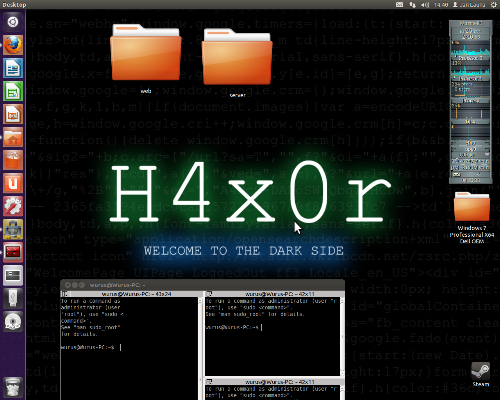This screenshot has height=400, width=500.
Task: Focus the left 43x24 terminal pane
Action: click(130, 348)
